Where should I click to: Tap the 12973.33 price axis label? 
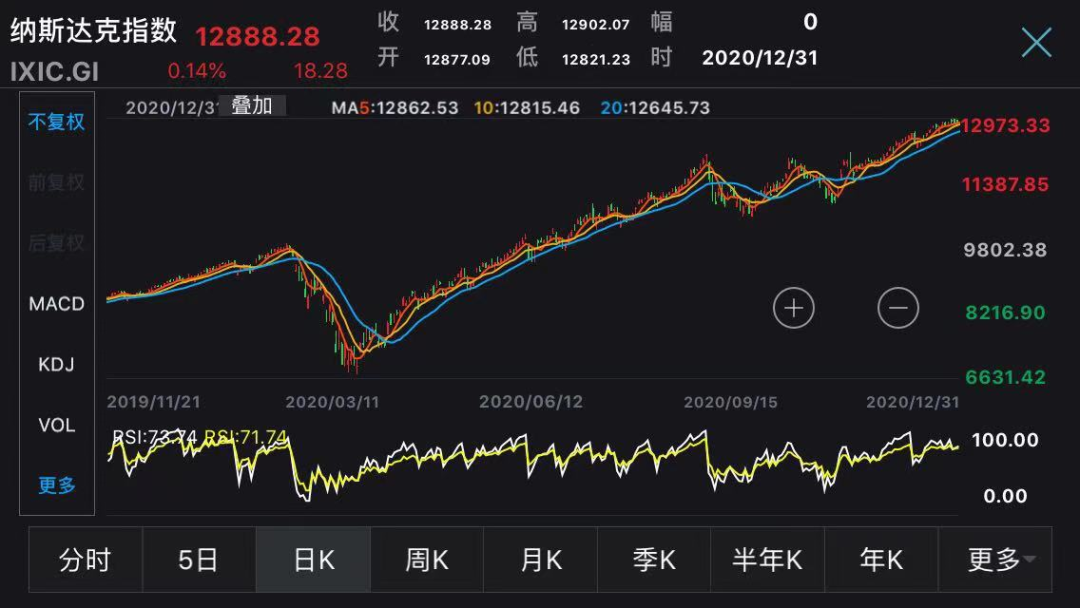[1006, 125]
